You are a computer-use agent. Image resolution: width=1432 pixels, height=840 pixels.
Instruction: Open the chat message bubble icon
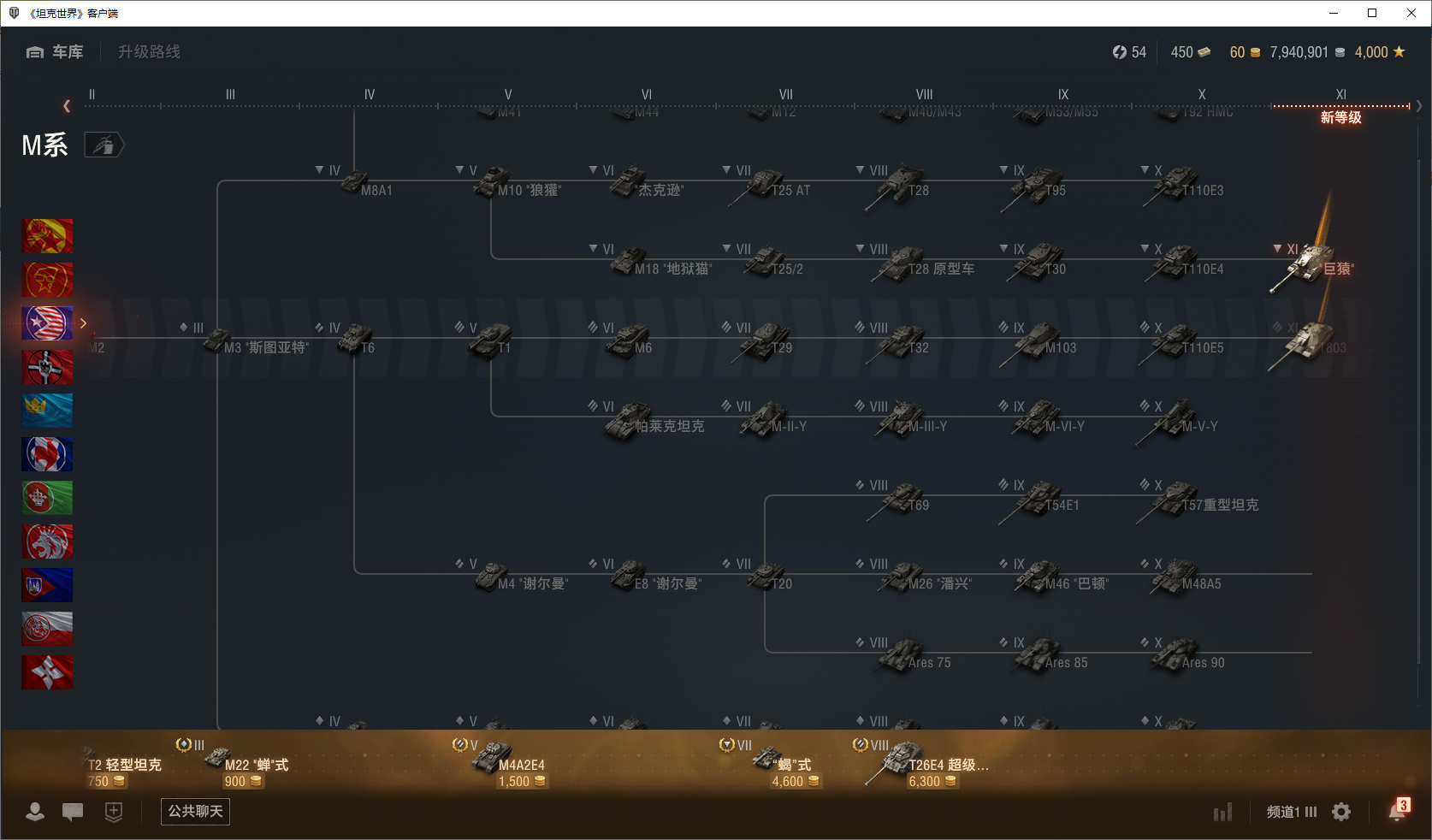(x=73, y=812)
